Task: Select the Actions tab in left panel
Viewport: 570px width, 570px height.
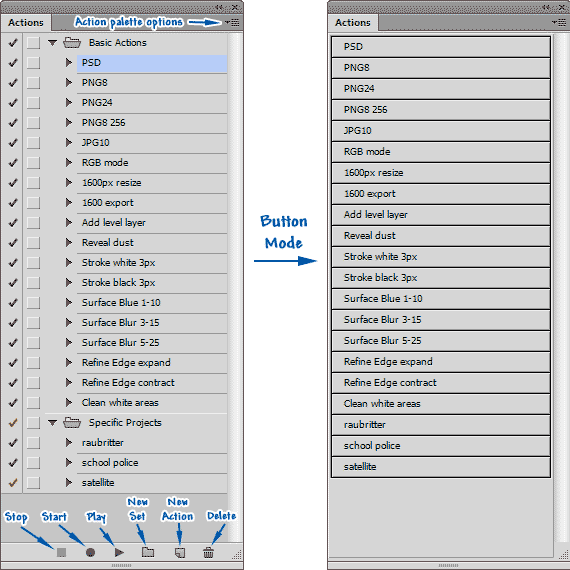Action: pos(26,23)
